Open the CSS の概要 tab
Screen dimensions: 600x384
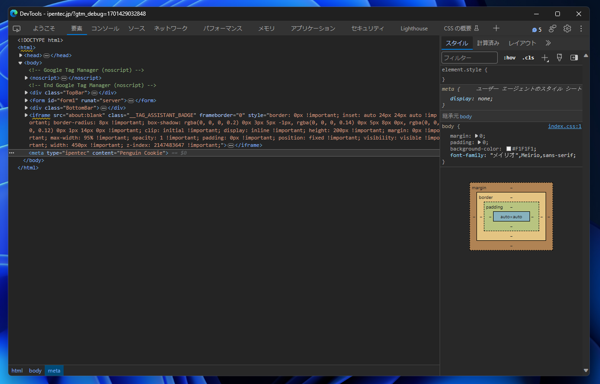(457, 29)
